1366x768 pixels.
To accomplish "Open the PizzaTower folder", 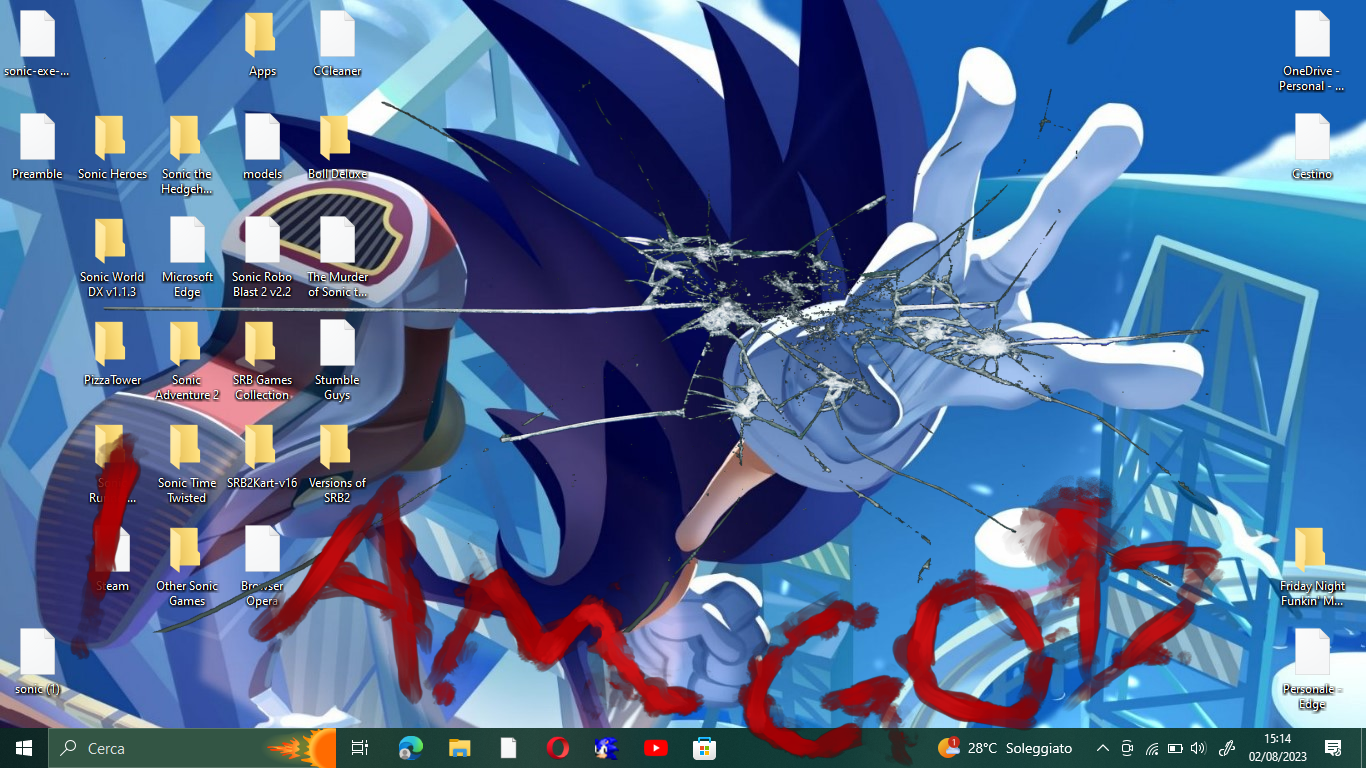I will coord(112,354).
